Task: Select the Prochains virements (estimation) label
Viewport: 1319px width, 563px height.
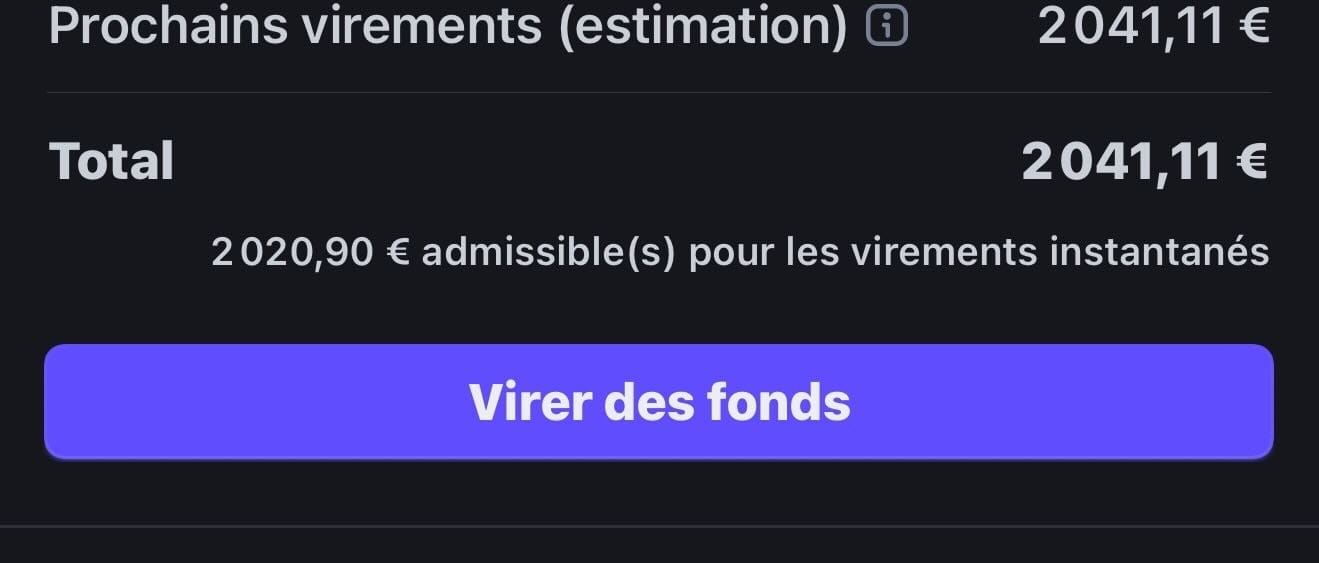Action: coord(448,26)
